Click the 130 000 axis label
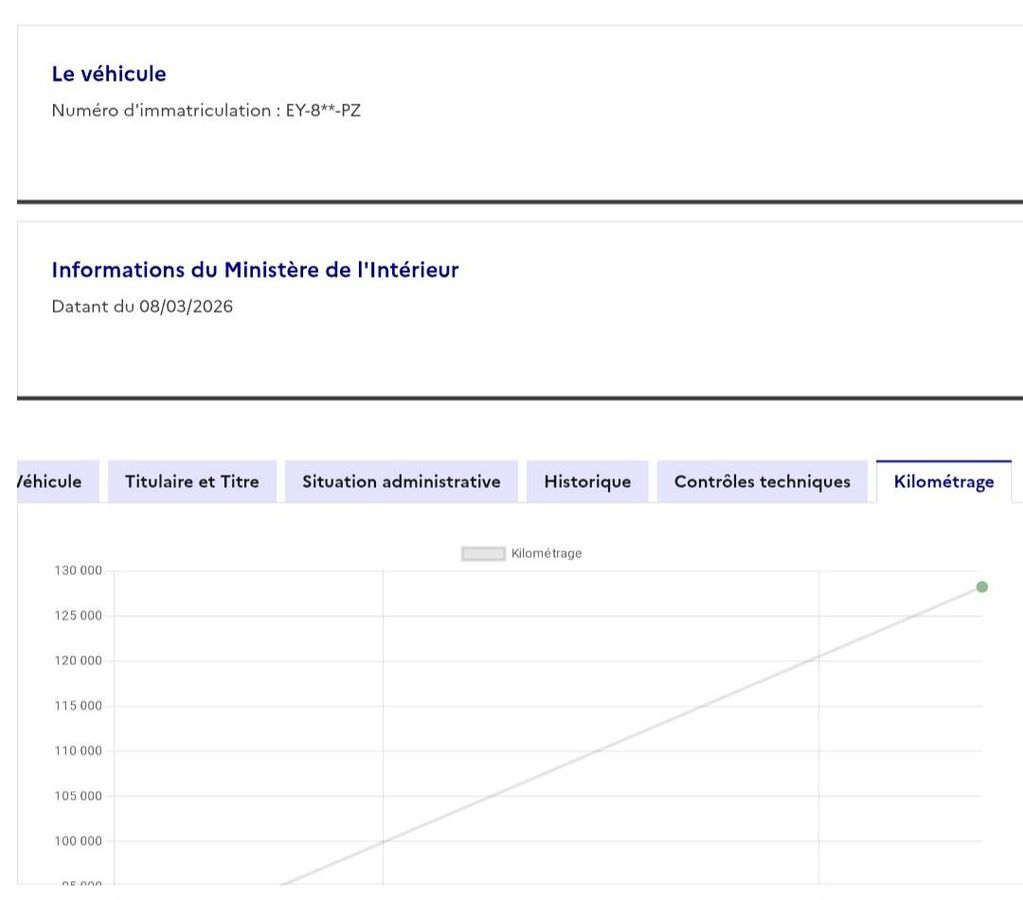 pos(78,570)
